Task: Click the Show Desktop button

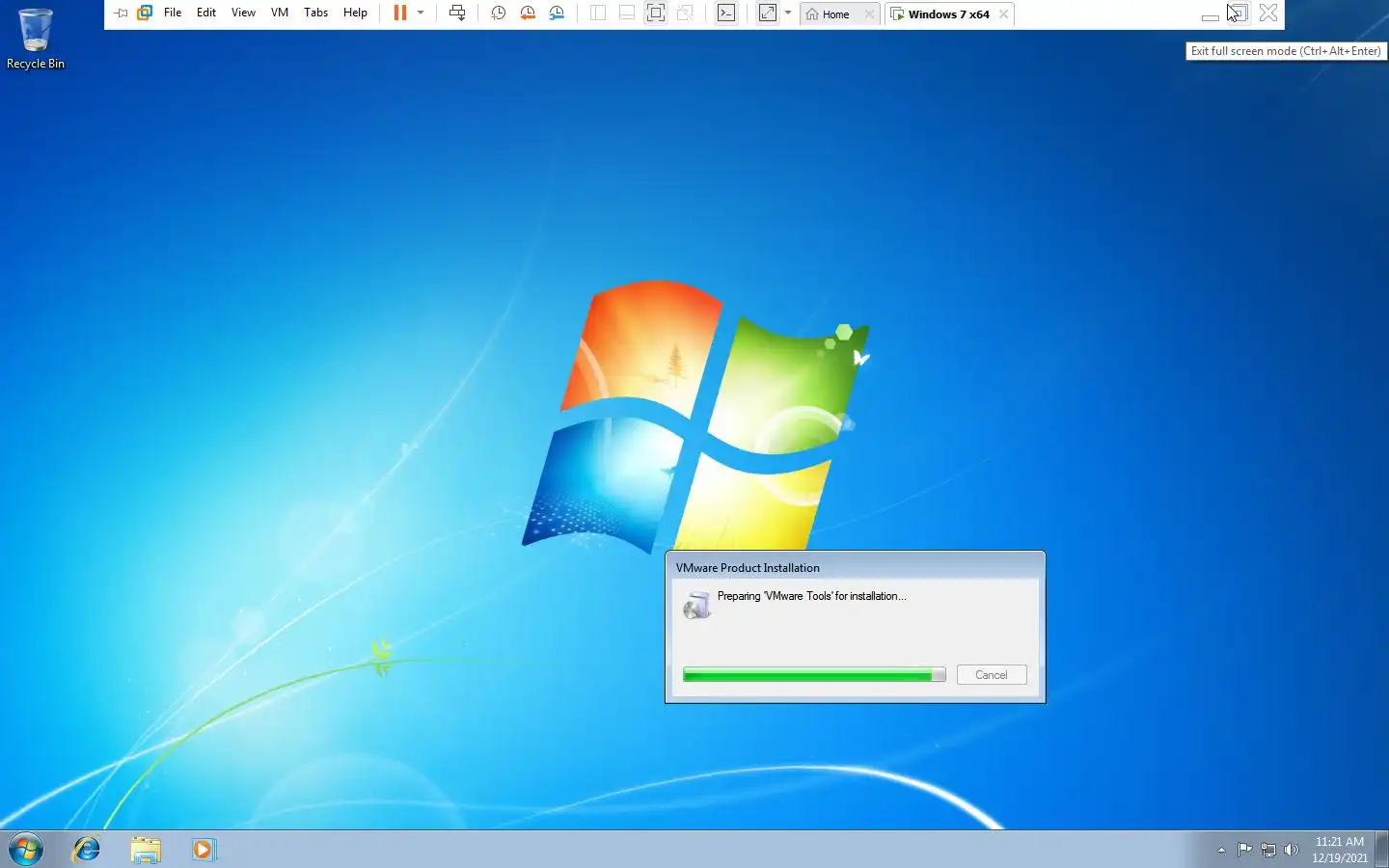Action: 1381,850
